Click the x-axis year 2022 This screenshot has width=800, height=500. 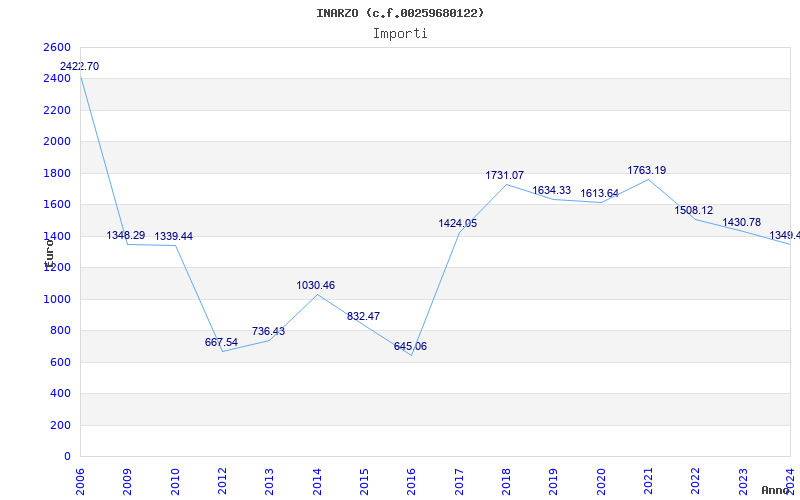pyautogui.click(x=695, y=481)
